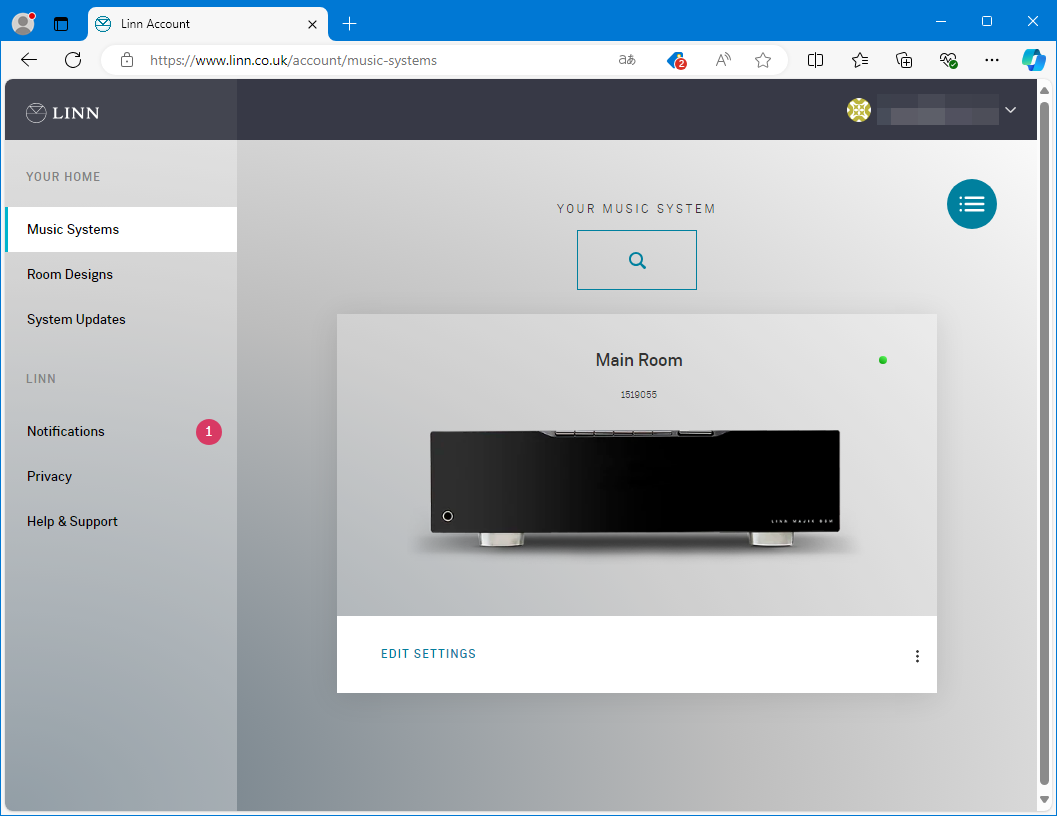Add this page to favorites star
This screenshot has height=816, width=1057.
(x=762, y=60)
